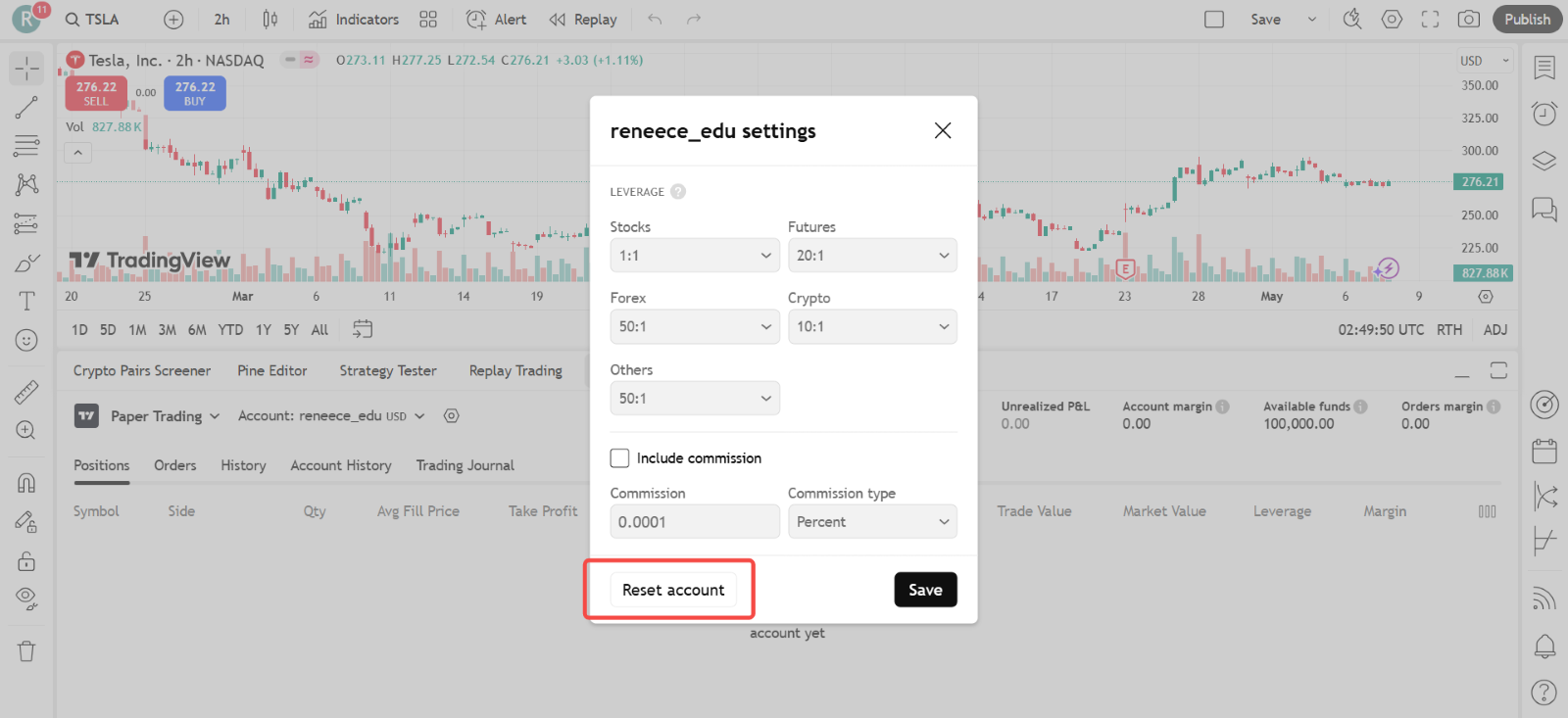Click the trash Remove objects icon

click(x=26, y=651)
